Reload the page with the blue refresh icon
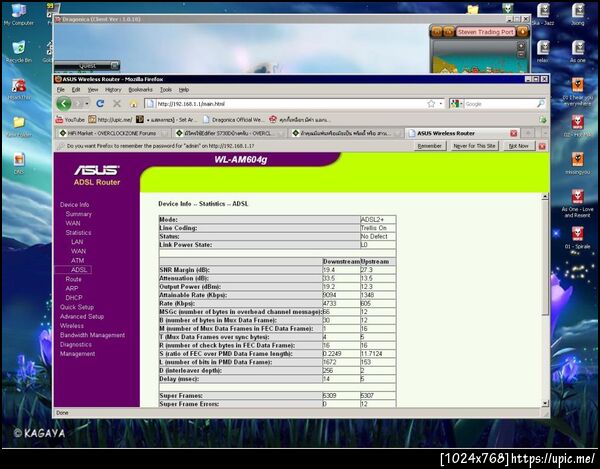 point(100,104)
